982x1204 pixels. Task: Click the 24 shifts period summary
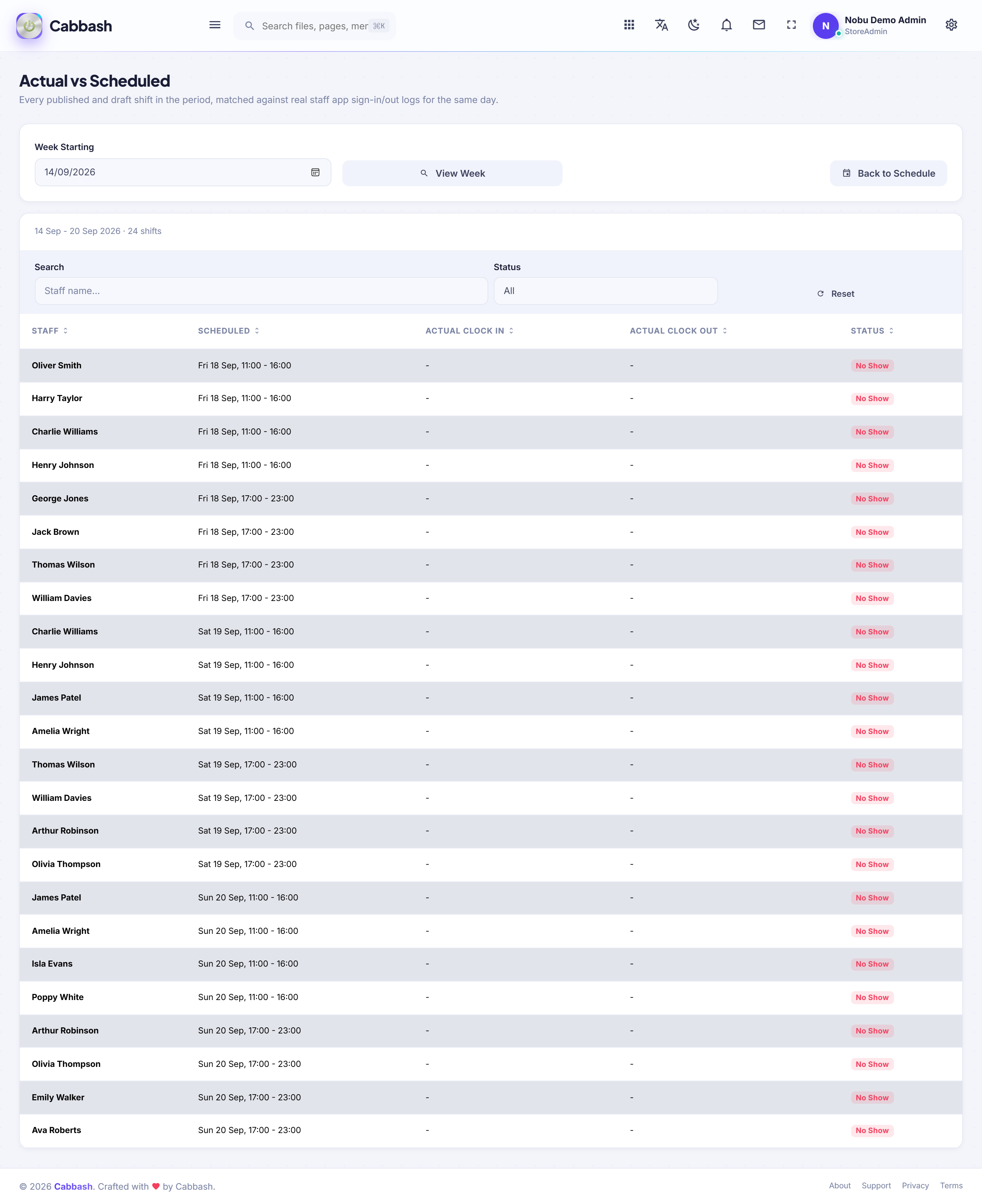pos(98,231)
